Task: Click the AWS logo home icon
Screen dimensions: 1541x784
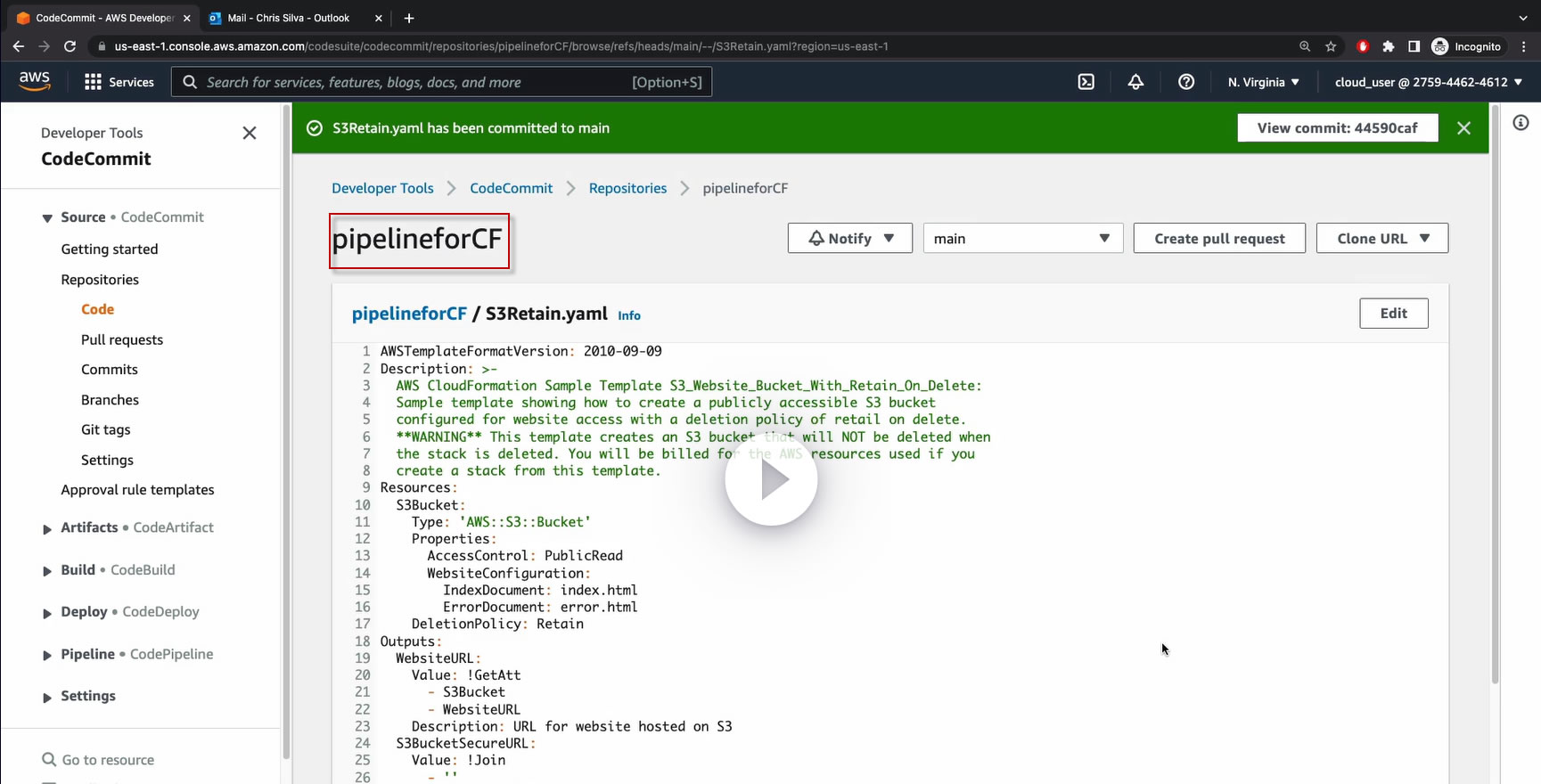Action: tap(35, 81)
